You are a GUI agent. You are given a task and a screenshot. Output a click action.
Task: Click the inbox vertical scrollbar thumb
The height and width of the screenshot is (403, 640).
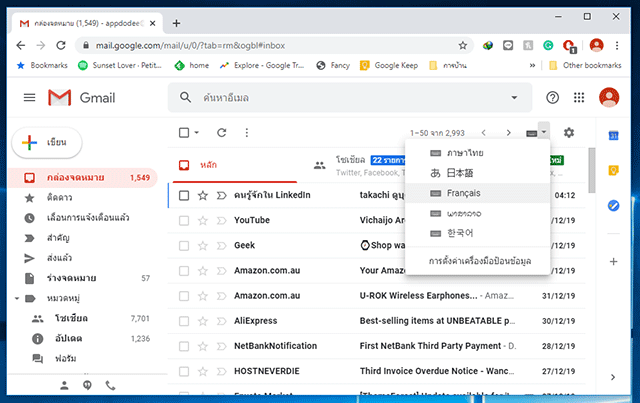tap(591, 170)
